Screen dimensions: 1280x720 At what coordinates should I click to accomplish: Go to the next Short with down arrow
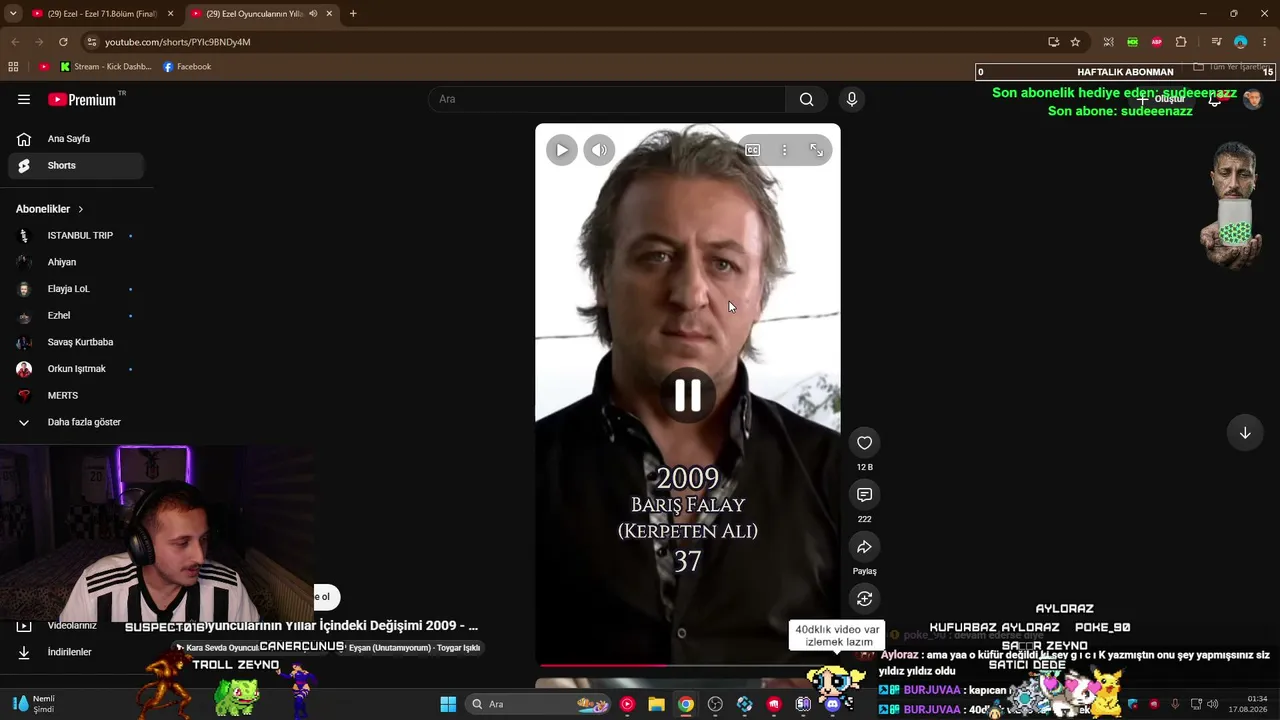tap(1245, 433)
